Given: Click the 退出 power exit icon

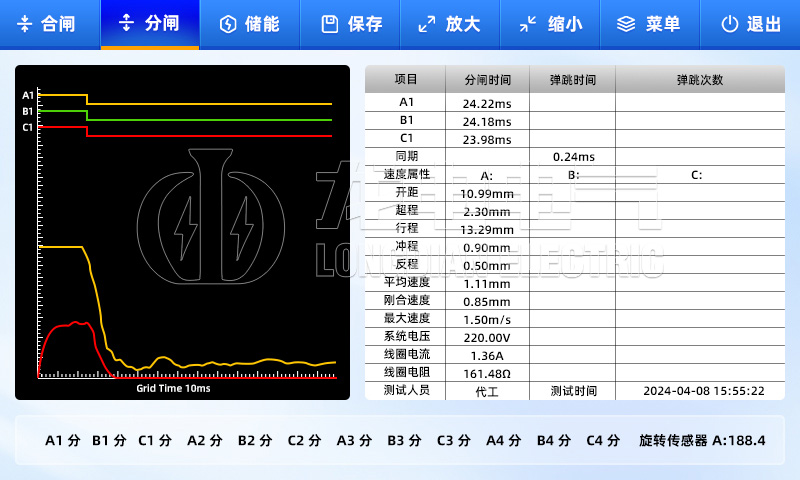Looking at the screenshot, I should (x=729, y=24).
